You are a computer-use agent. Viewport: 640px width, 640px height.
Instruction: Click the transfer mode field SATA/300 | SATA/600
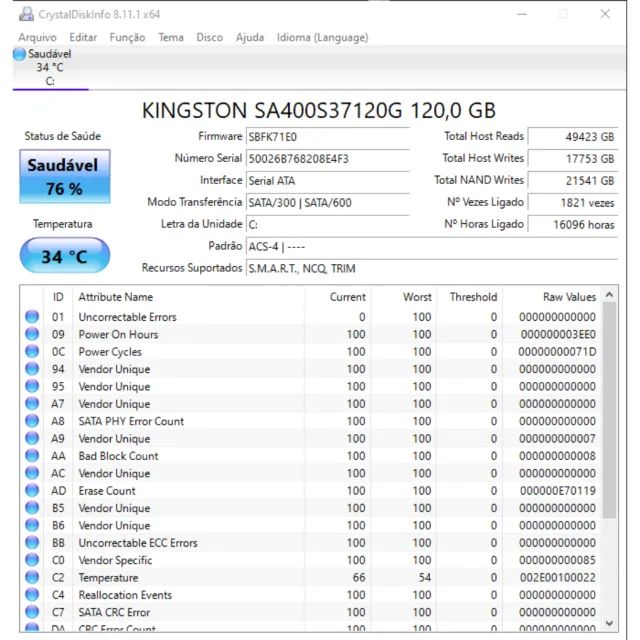pyautogui.click(x=328, y=202)
